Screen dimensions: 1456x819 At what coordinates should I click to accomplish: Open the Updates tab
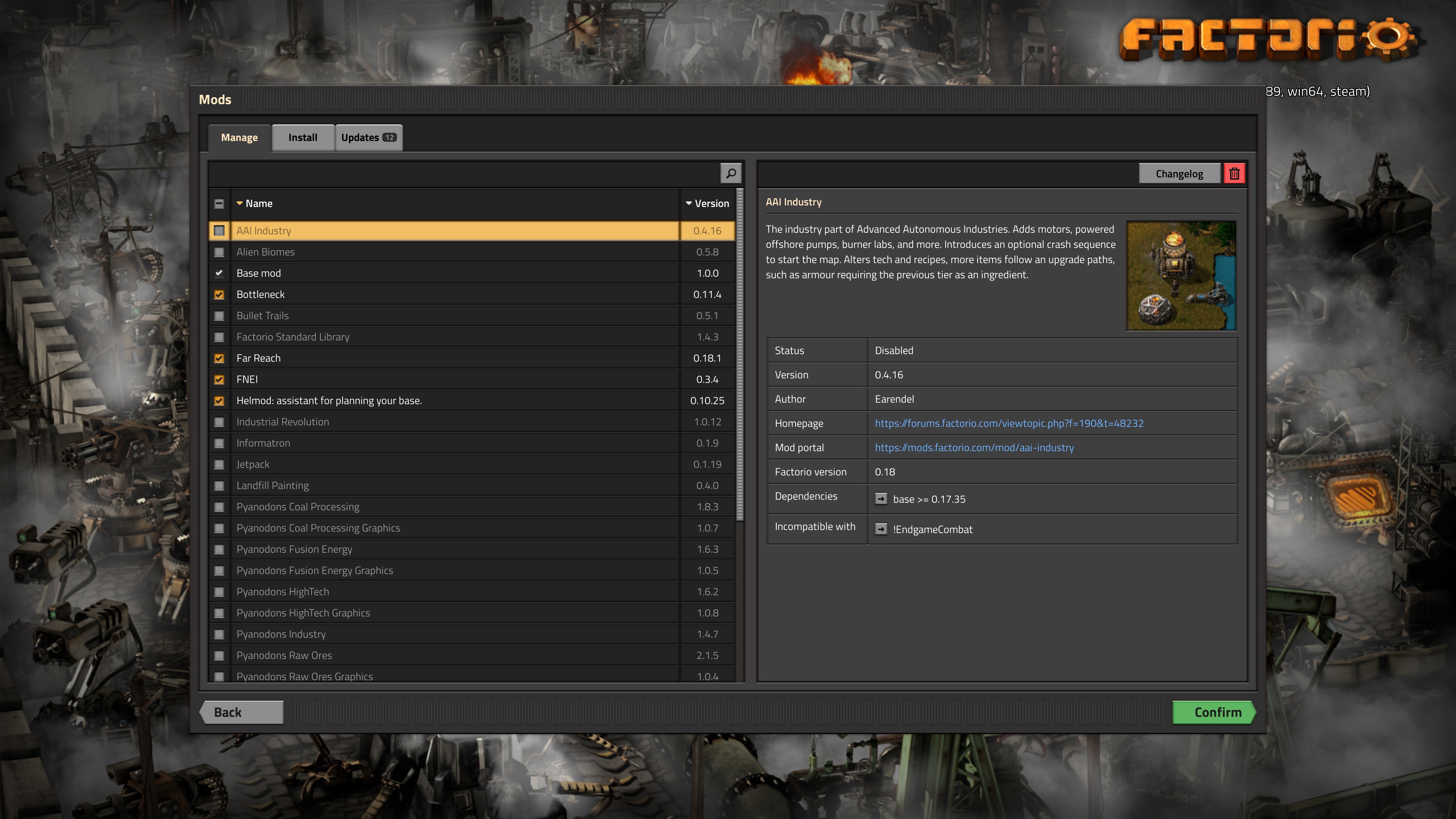click(369, 137)
